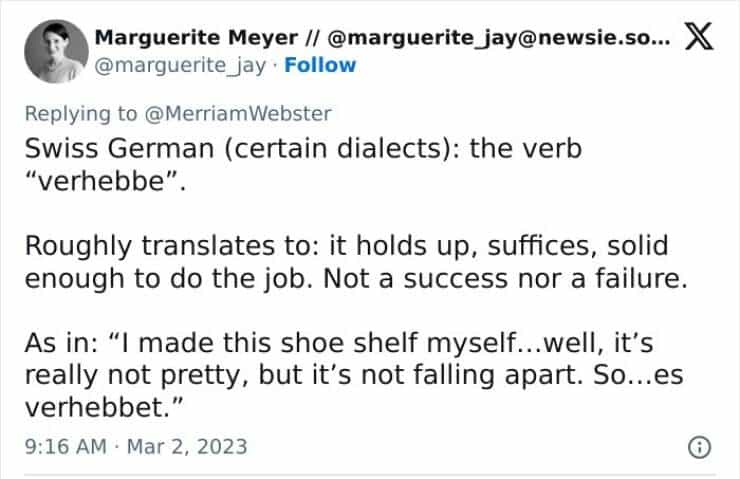
Task: Click the X logo icon
Action: [x=701, y=38]
